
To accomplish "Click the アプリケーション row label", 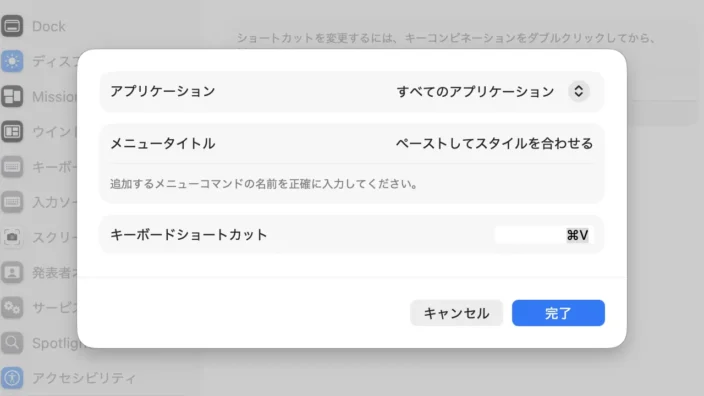I will pos(163,92).
